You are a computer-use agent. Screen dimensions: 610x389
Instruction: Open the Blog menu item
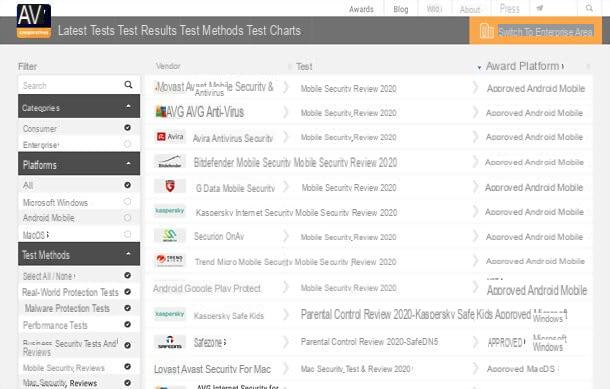[401, 9]
